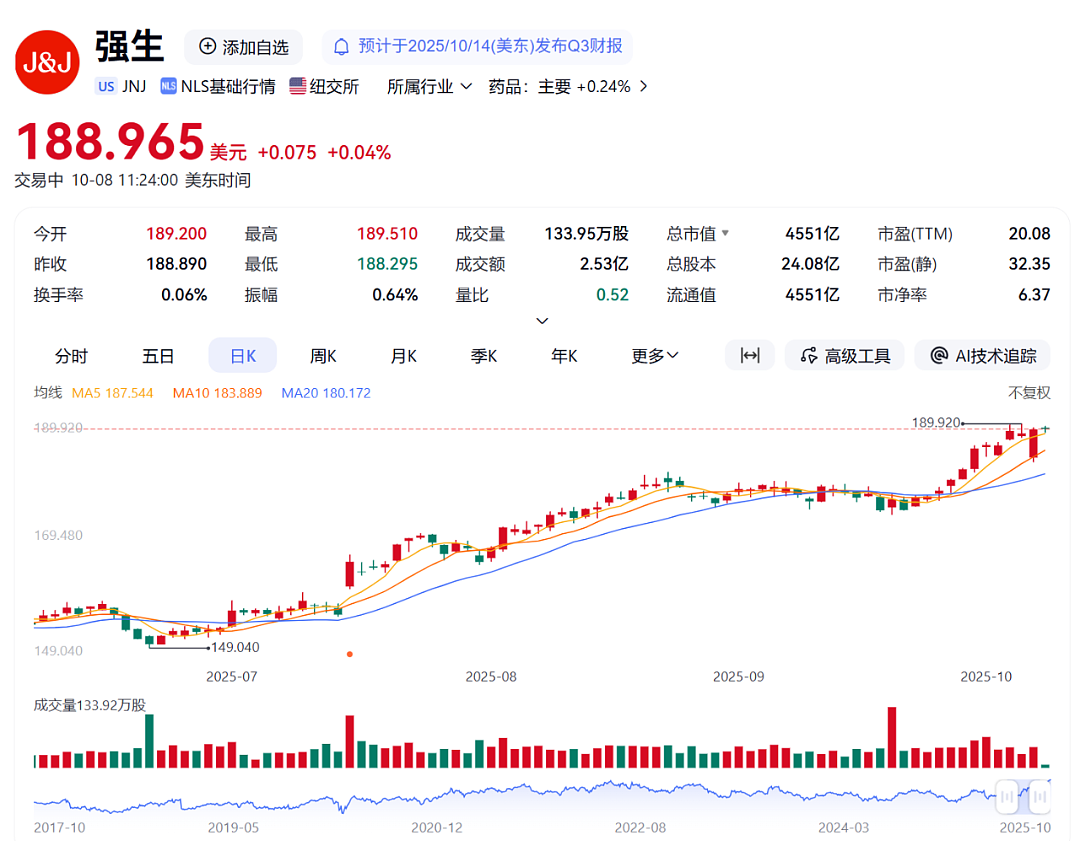Image resolution: width=1080 pixels, height=841 pixels.
Task: Click the left range slider handle
Action: pyautogui.click(x=1007, y=797)
